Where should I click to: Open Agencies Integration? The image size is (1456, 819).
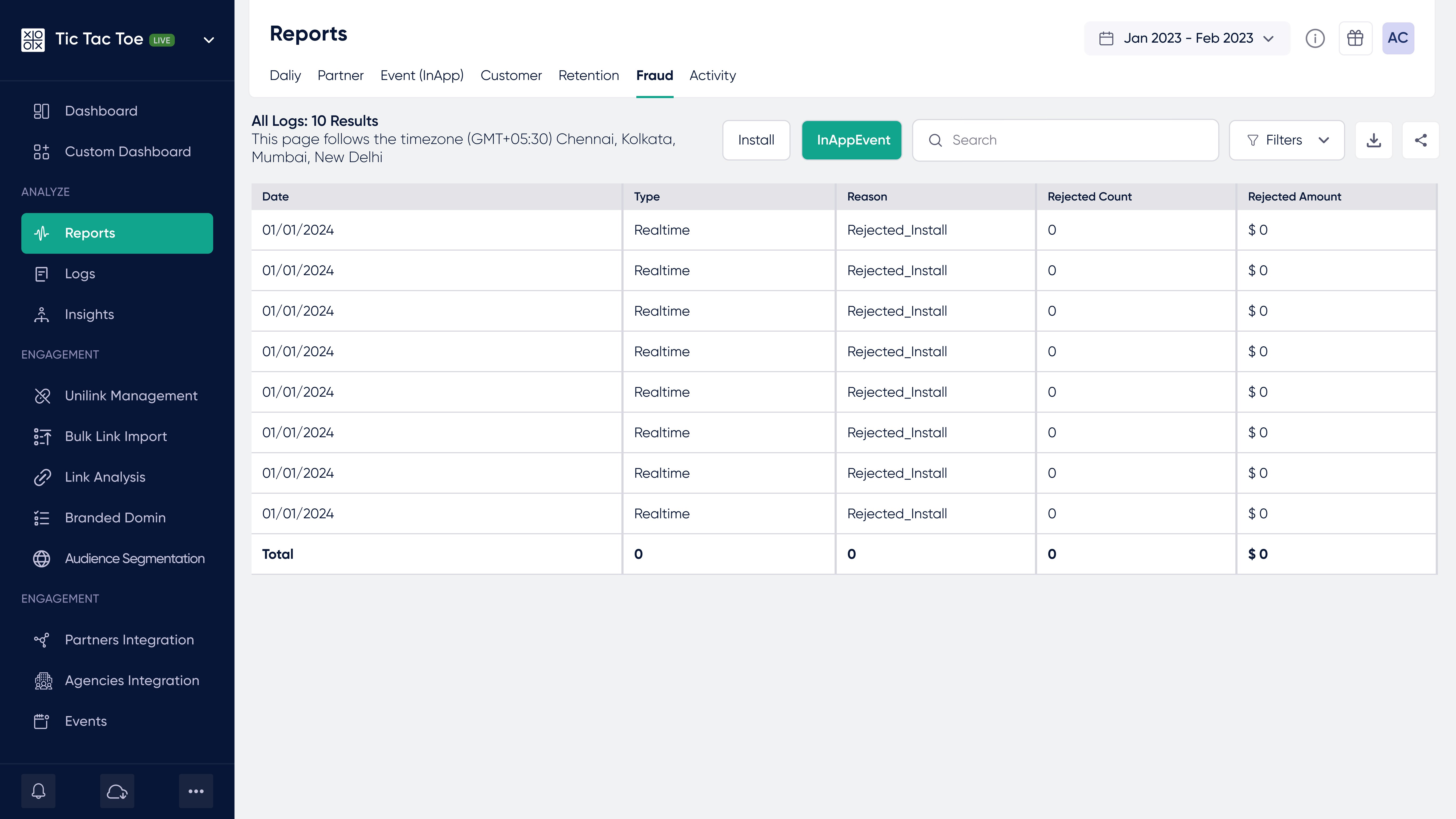[117, 681]
